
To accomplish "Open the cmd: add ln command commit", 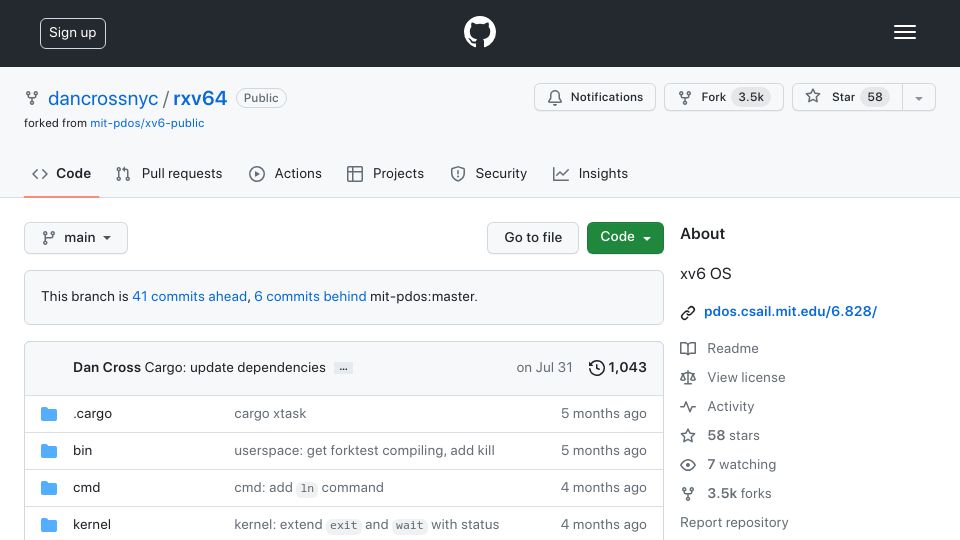I will pyautogui.click(x=309, y=488).
